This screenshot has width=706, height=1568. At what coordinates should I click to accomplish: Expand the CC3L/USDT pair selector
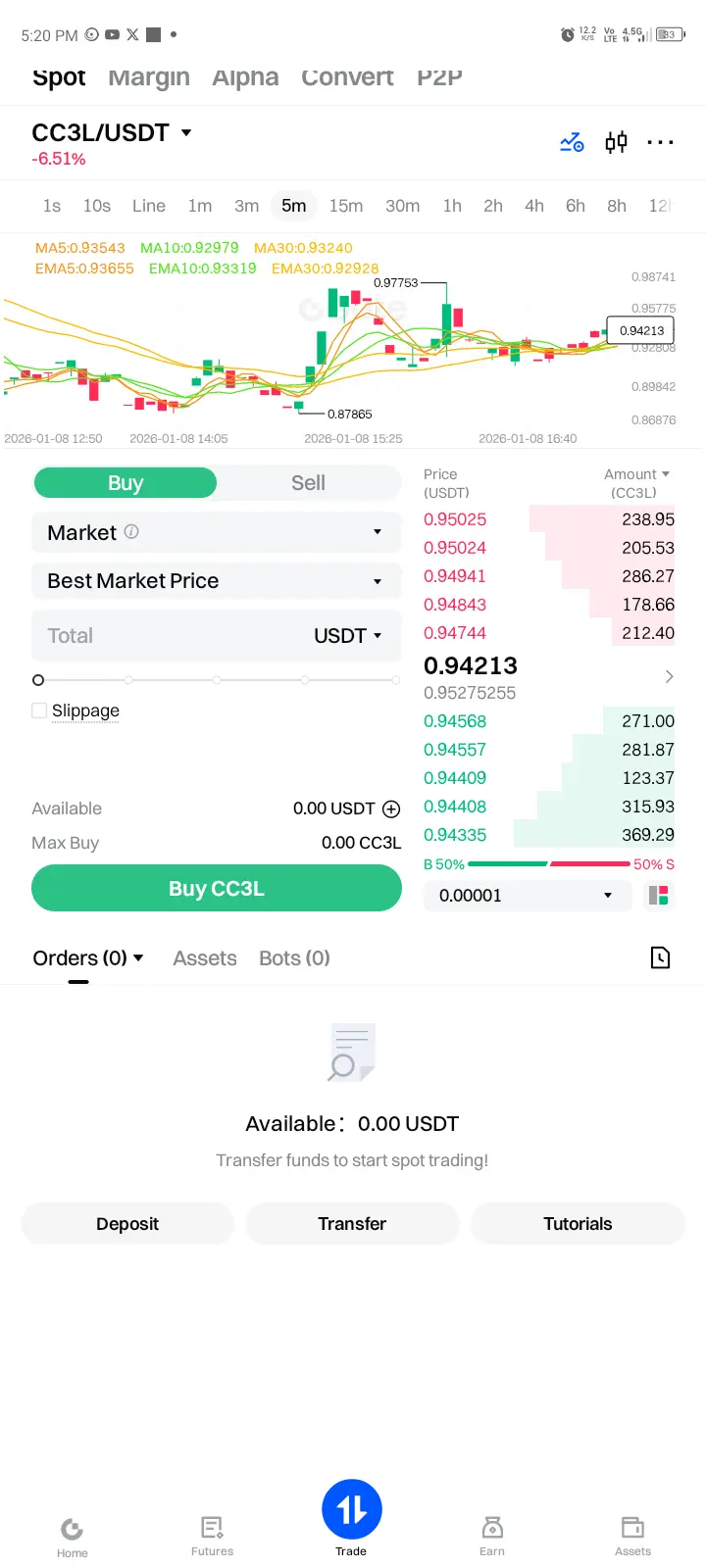(112, 132)
